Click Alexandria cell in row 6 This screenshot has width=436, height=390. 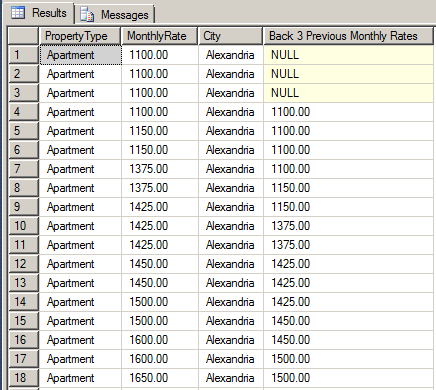click(x=231, y=150)
